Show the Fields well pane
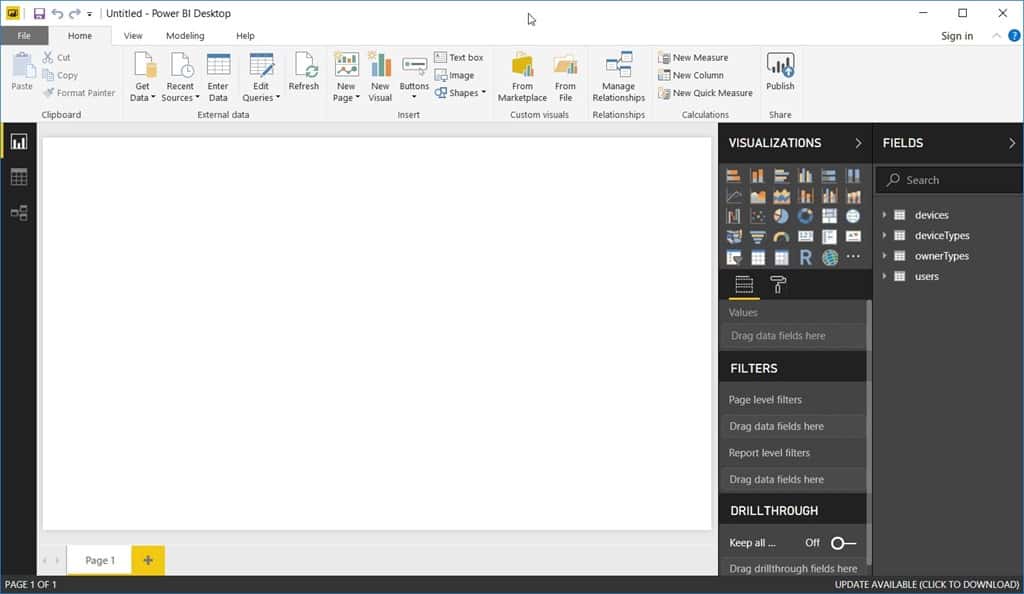This screenshot has height=594, width=1024. point(744,285)
